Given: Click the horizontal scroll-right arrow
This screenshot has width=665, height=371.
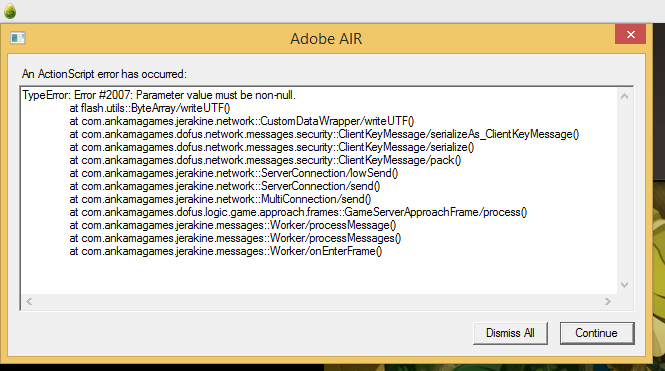Looking at the screenshot, I should click(x=608, y=301).
